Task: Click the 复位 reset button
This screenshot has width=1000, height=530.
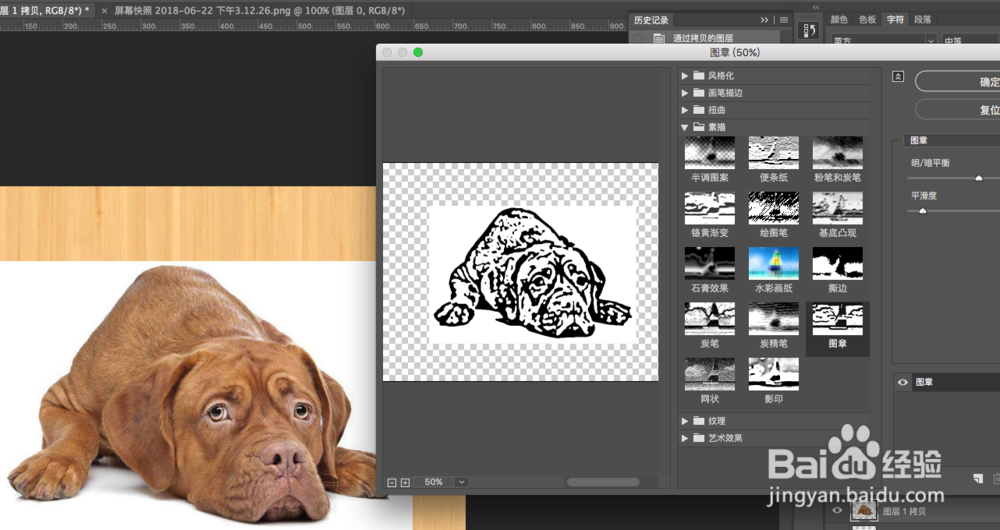Action: point(957,110)
